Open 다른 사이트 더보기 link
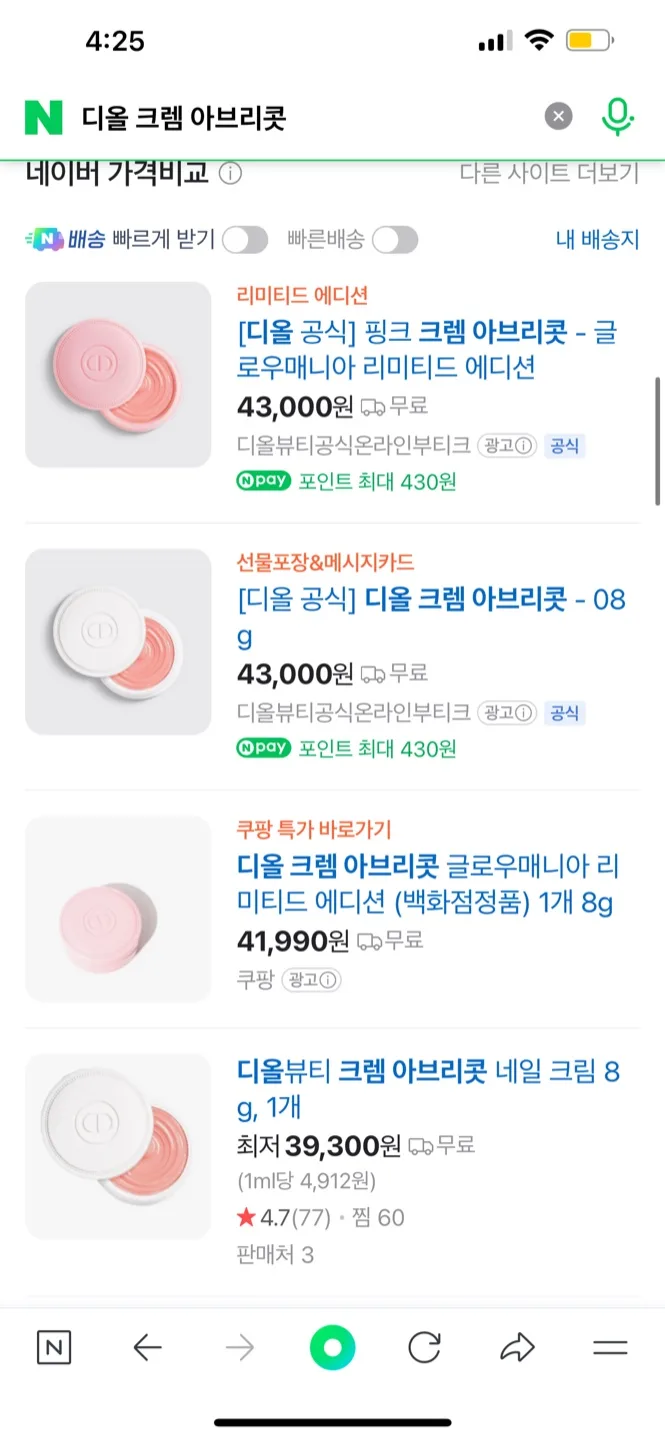The height and width of the screenshot is (1440, 665). (x=549, y=173)
